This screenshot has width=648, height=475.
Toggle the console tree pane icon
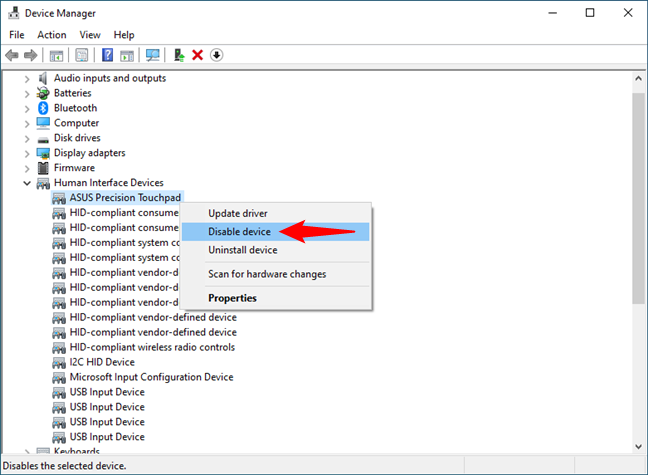pos(56,55)
